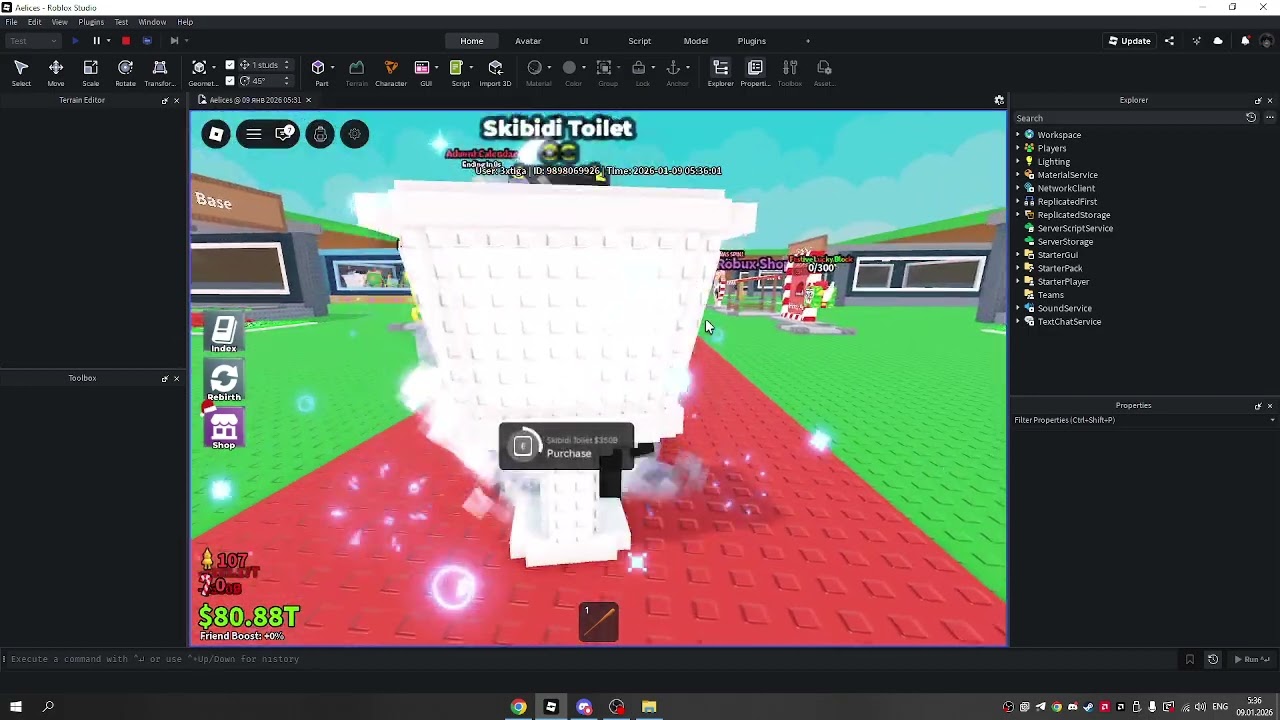Image resolution: width=1280 pixels, height=720 pixels.
Task: Open the Part type dropdown arrow
Action: (x=334, y=68)
